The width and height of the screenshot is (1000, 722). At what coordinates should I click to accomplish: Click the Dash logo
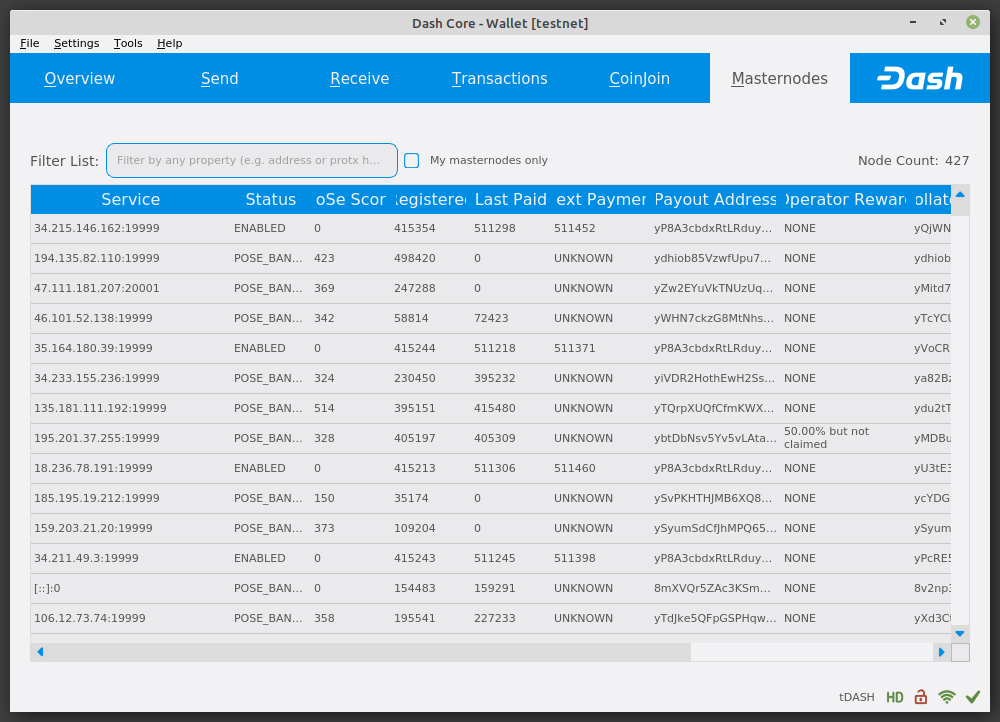click(x=920, y=78)
